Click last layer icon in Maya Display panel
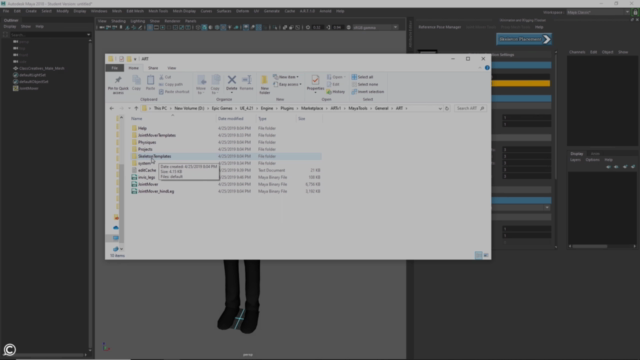Image resolution: width=640 pixels, height=360 pixels. click(x=633, y=167)
